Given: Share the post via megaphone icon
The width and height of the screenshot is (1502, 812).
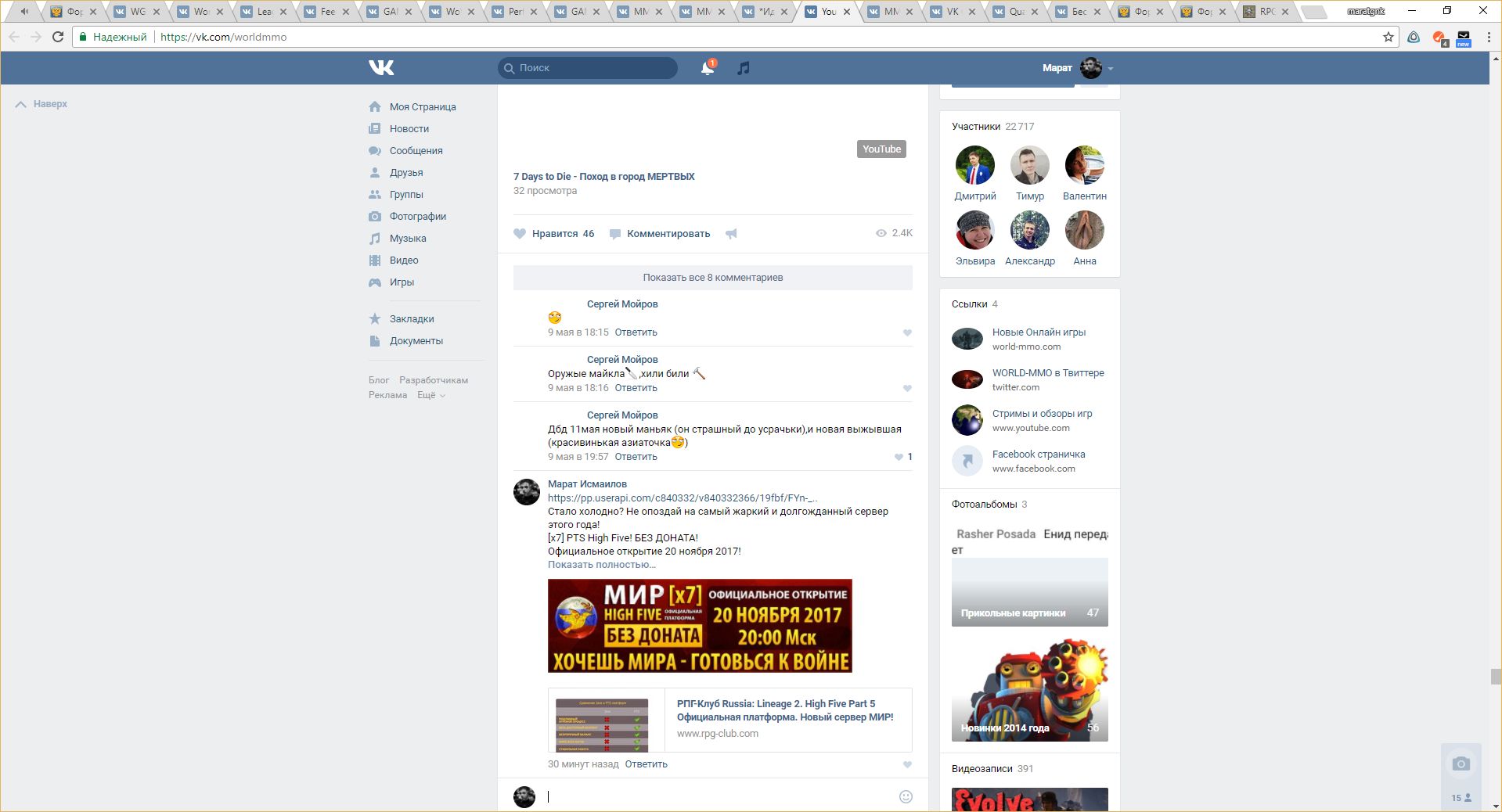Looking at the screenshot, I should [x=731, y=234].
